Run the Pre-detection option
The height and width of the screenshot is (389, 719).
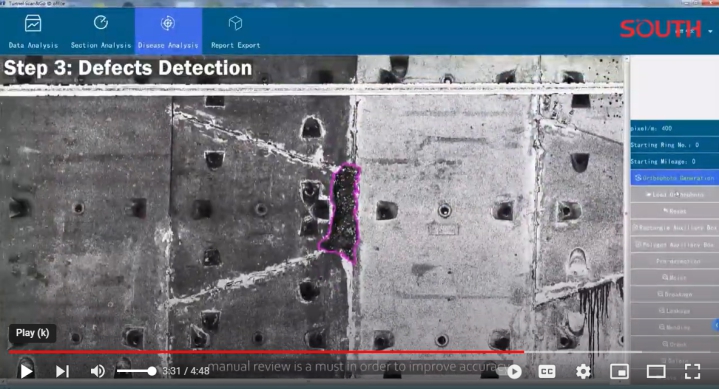pyautogui.click(x=674, y=261)
